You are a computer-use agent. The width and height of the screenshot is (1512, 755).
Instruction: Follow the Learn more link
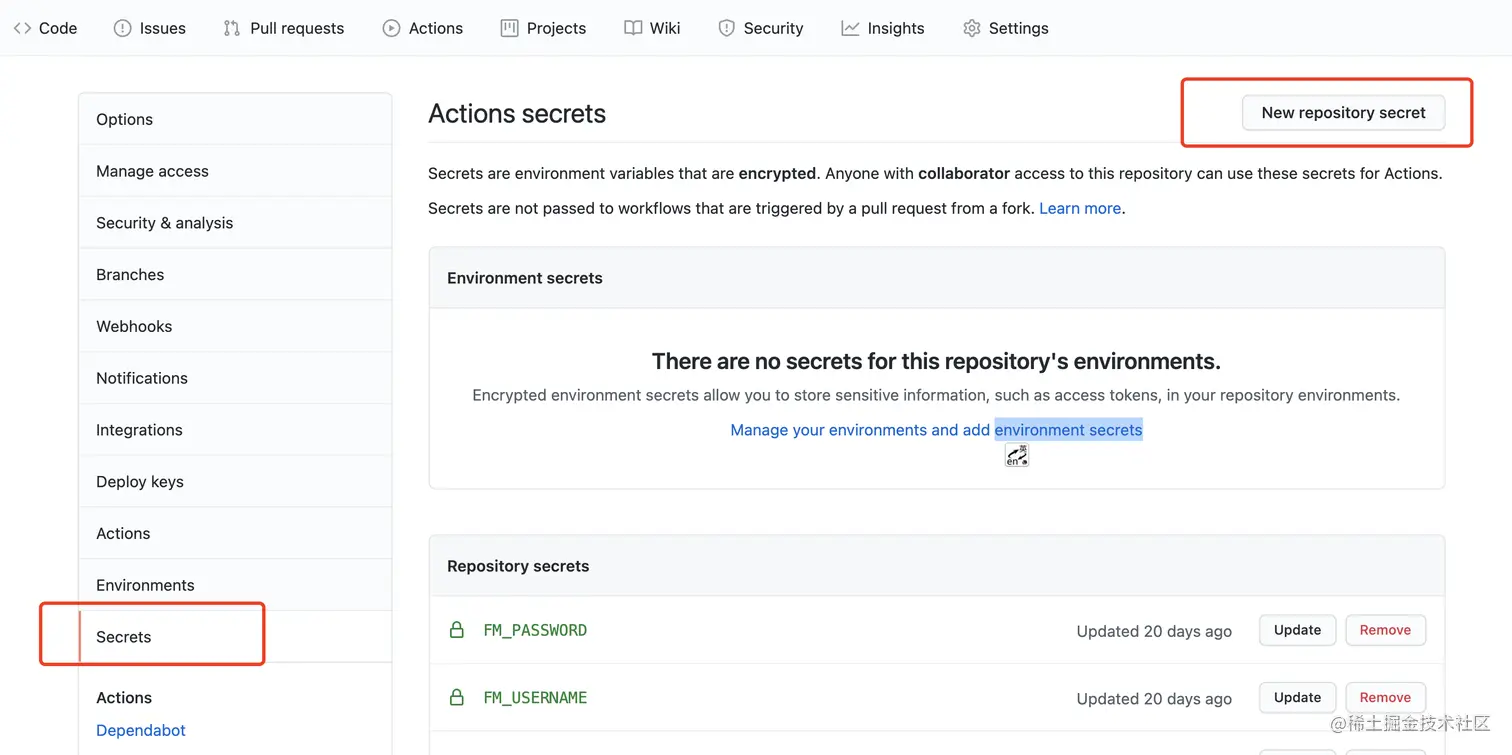[1080, 208]
